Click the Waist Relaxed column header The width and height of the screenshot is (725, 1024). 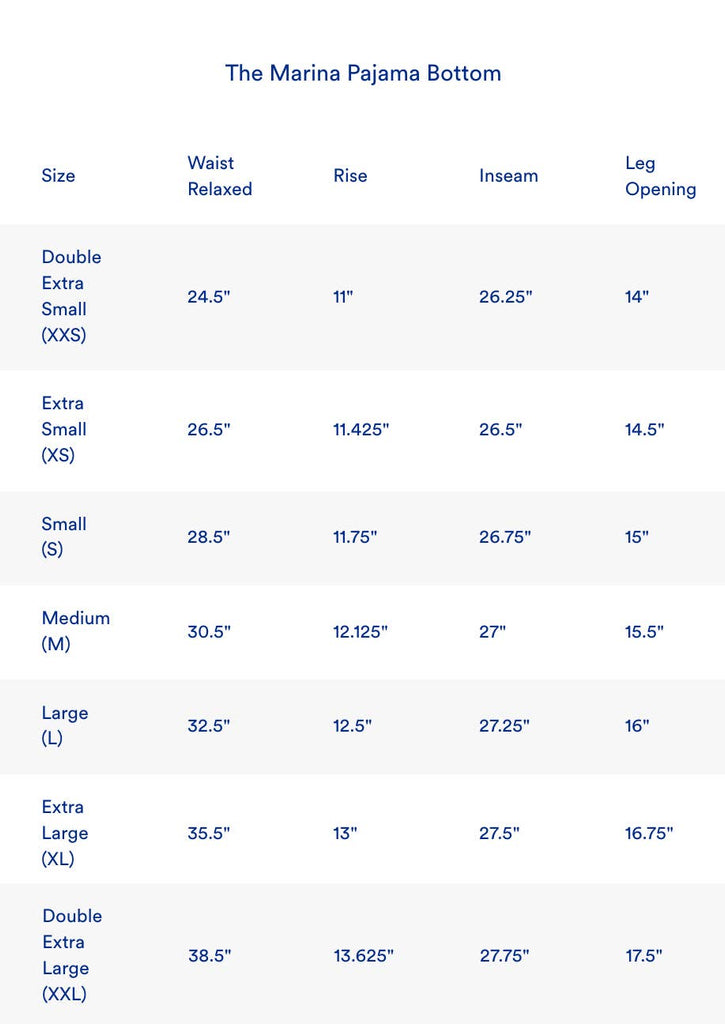[219, 176]
